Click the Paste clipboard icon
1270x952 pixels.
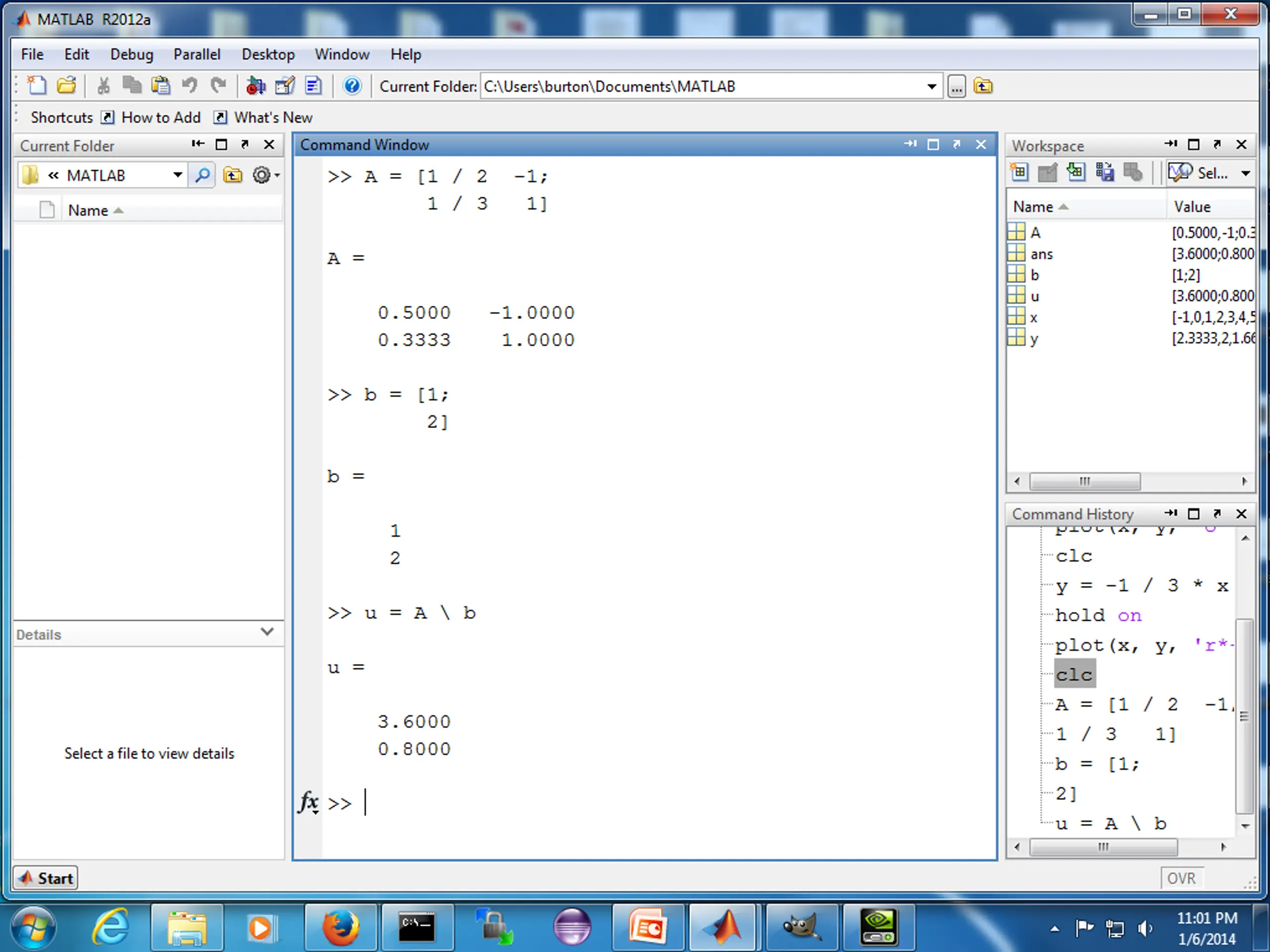(160, 86)
